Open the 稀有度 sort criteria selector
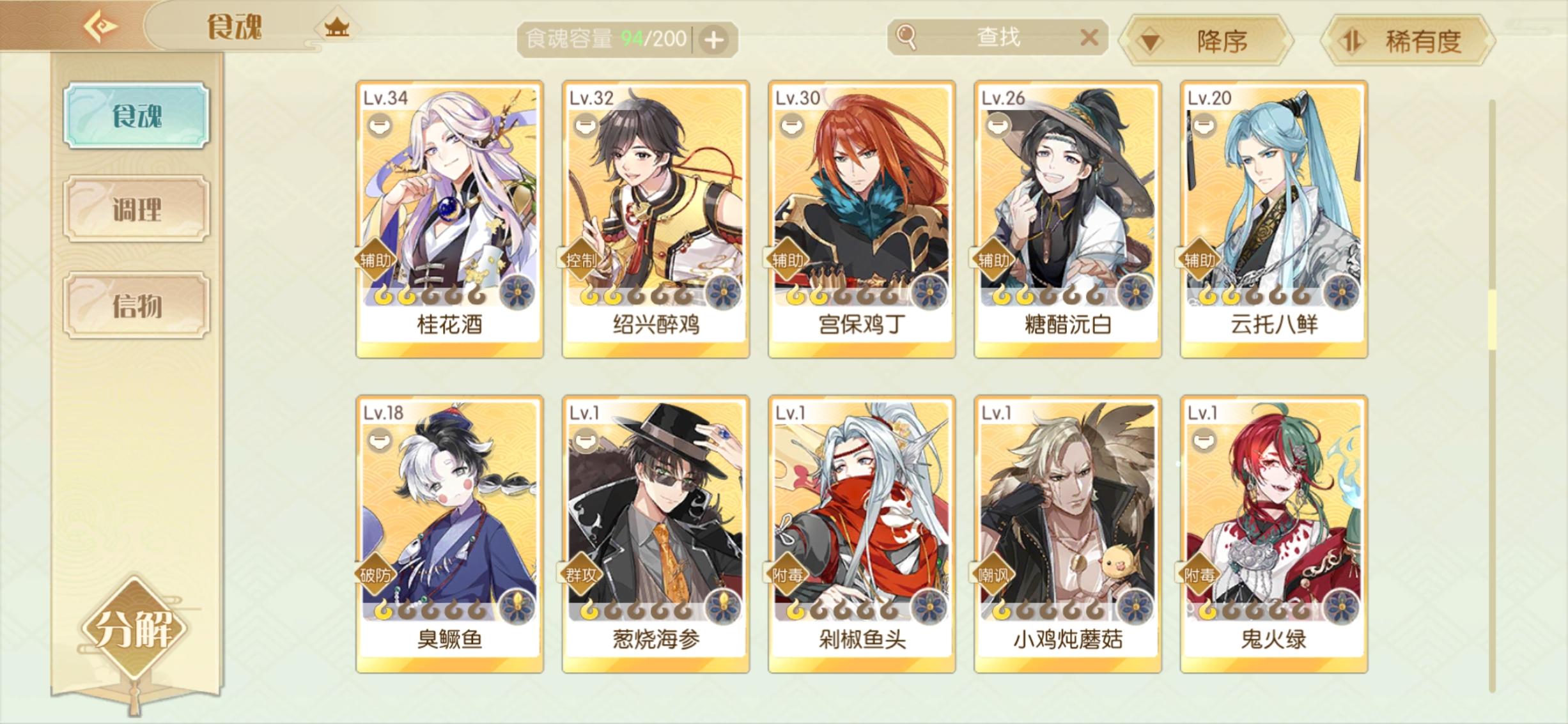The image size is (1568, 724). (1408, 42)
